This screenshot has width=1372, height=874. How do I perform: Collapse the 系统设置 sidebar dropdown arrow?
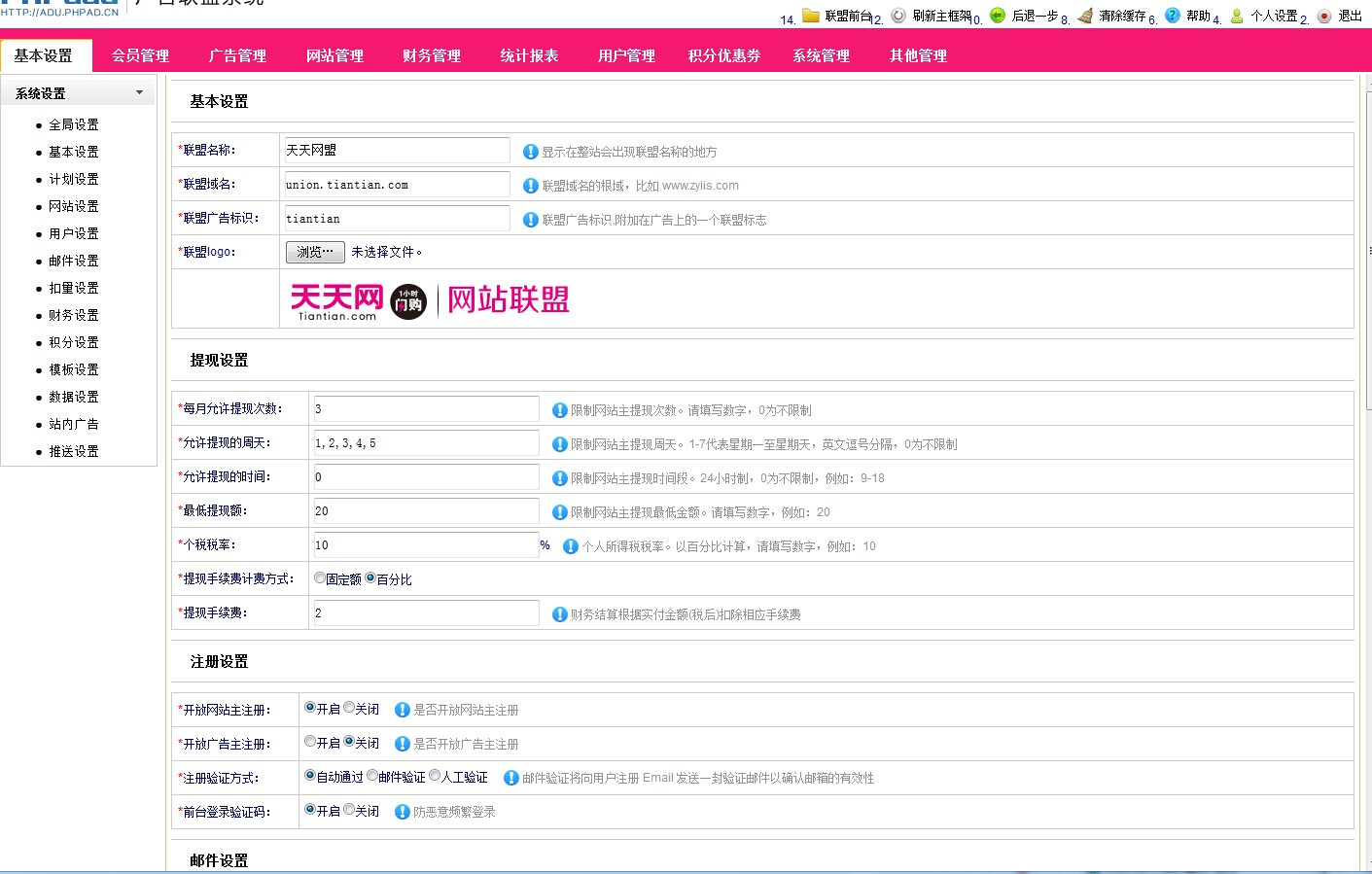coord(139,93)
